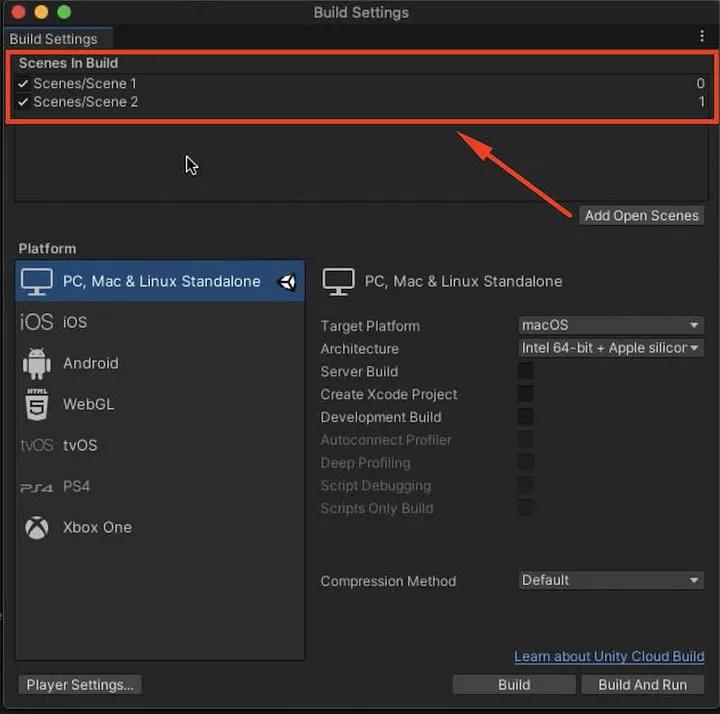
Task: Click scene index 1 value
Action: click(701, 101)
